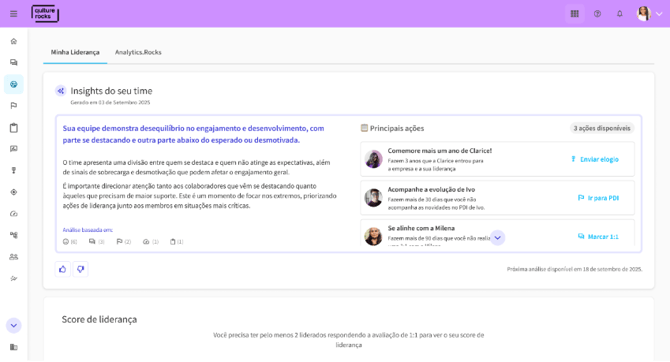Viewport: 670px width, 362px height.
Task: Click the blue team insight headline
Action: pyautogui.click(x=193, y=134)
